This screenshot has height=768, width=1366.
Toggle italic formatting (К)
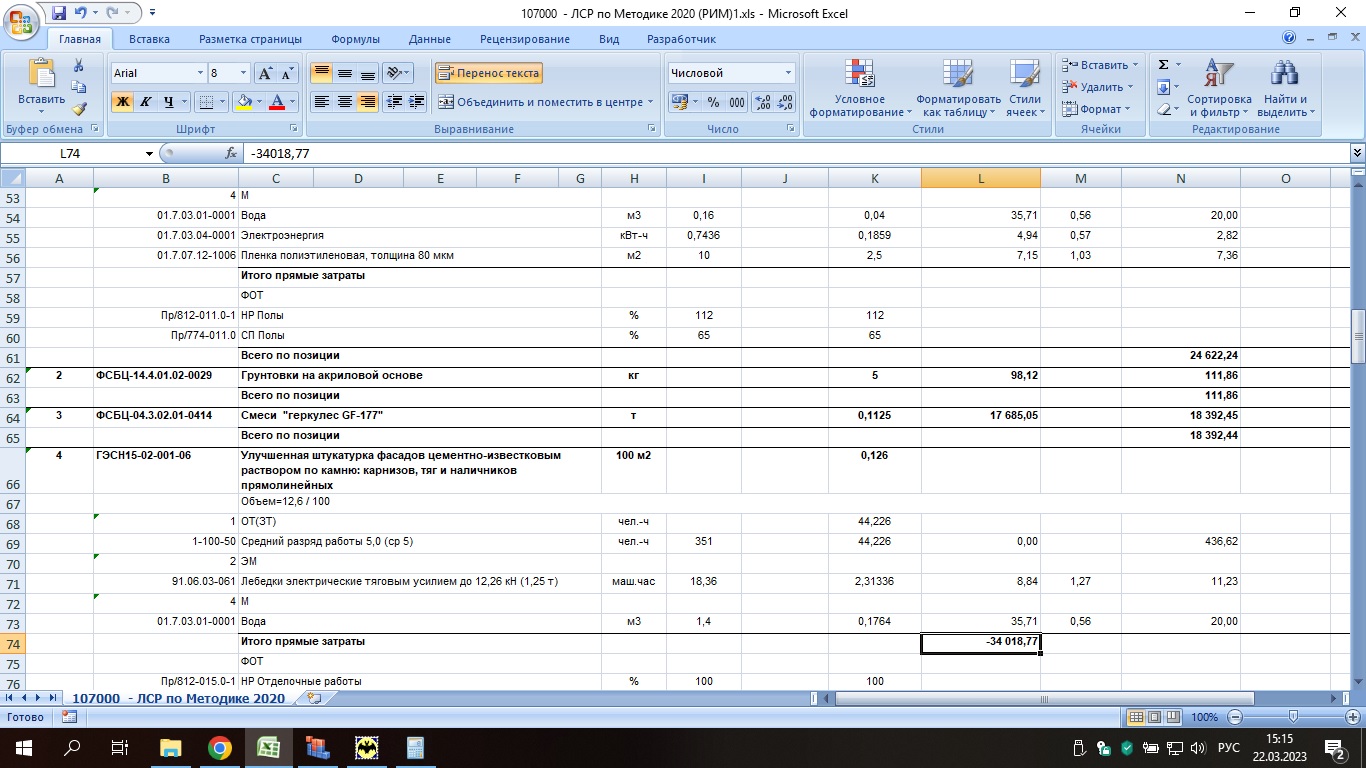point(146,102)
